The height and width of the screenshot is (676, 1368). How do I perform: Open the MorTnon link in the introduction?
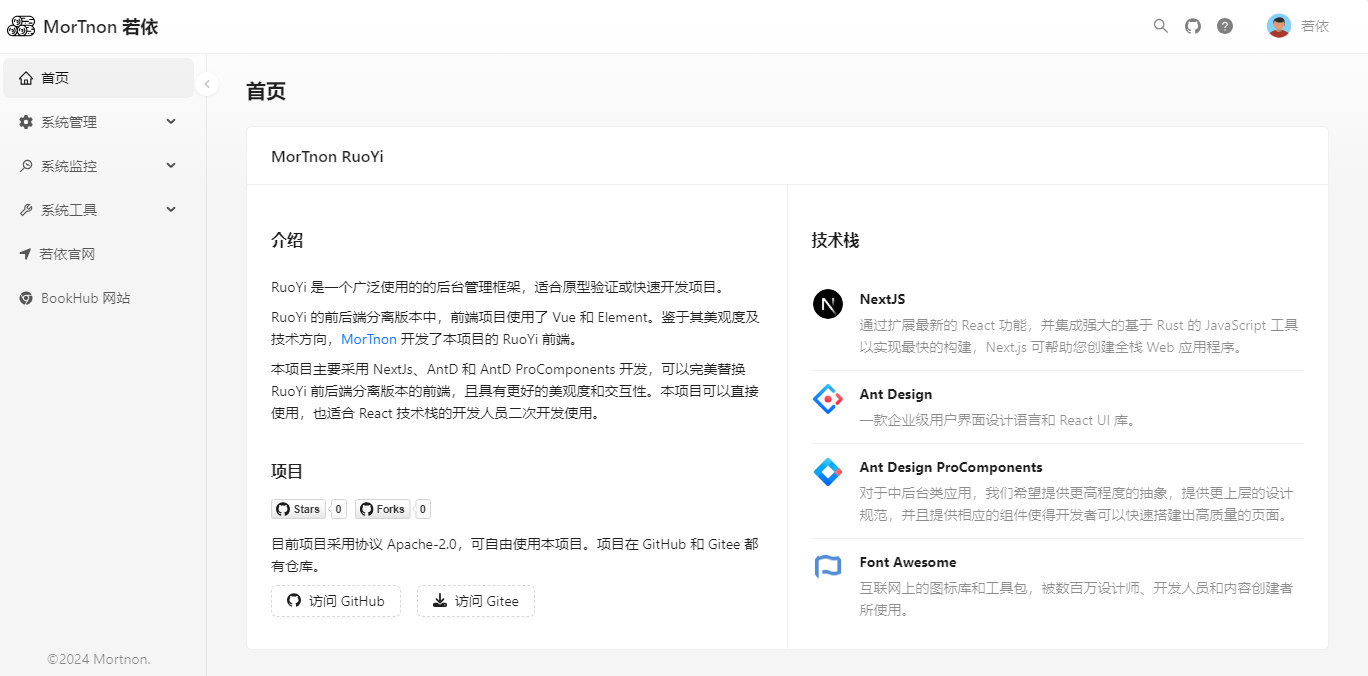[369, 339]
